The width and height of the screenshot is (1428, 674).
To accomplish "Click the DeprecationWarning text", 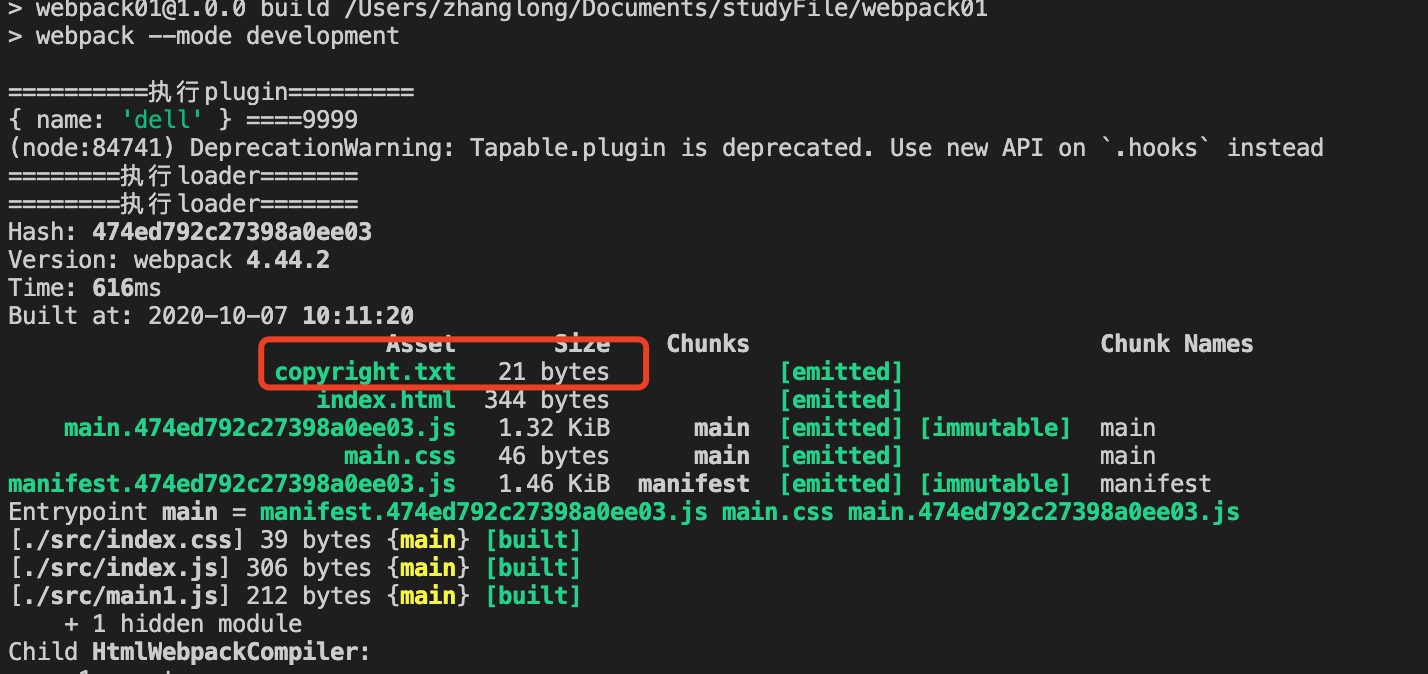I will (x=323, y=148).
